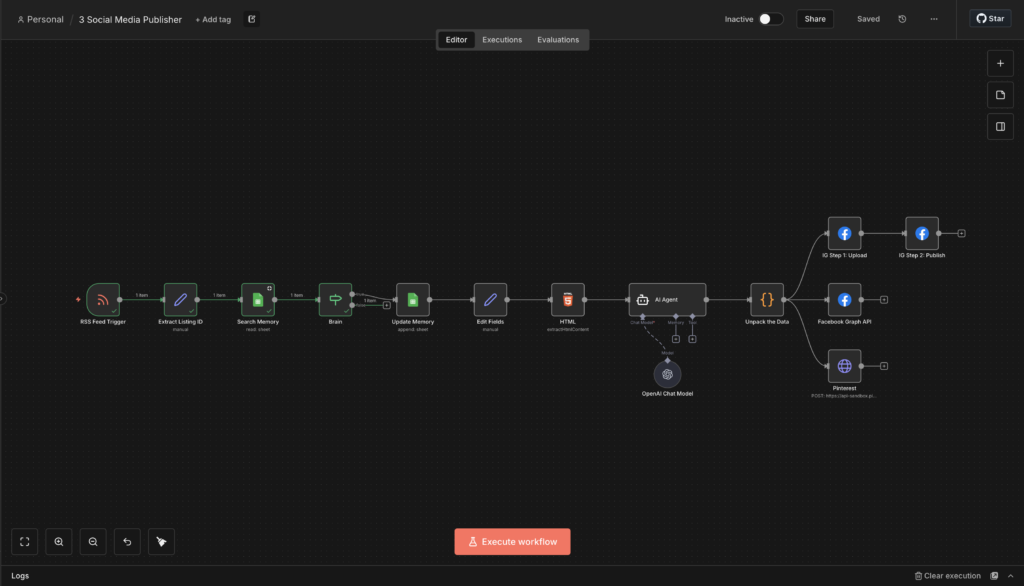Toggle the workflow Inactive switch
The height and width of the screenshot is (586, 1024).
[x=770, y=19]
